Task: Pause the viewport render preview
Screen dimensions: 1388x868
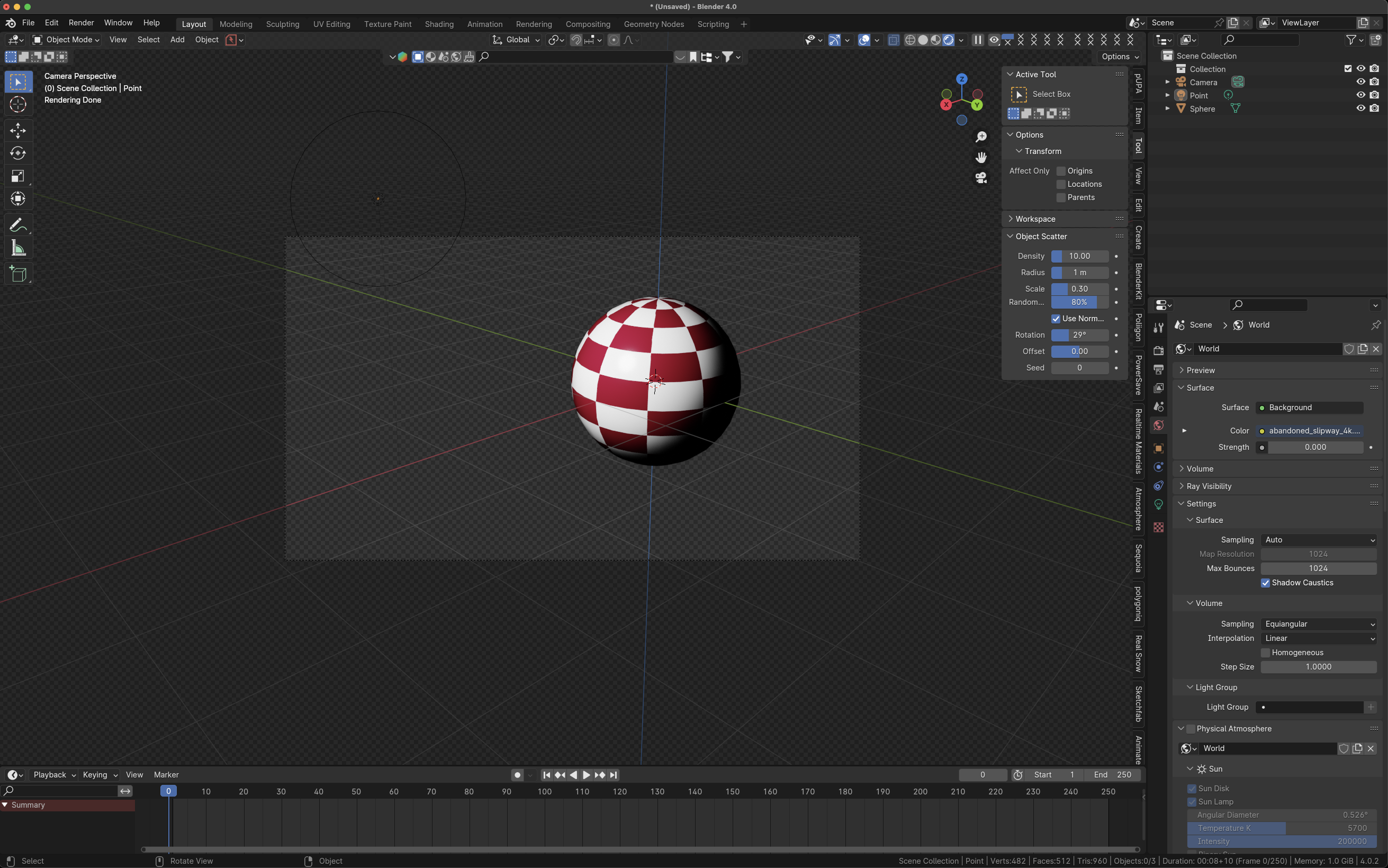Action: (978, 40)
